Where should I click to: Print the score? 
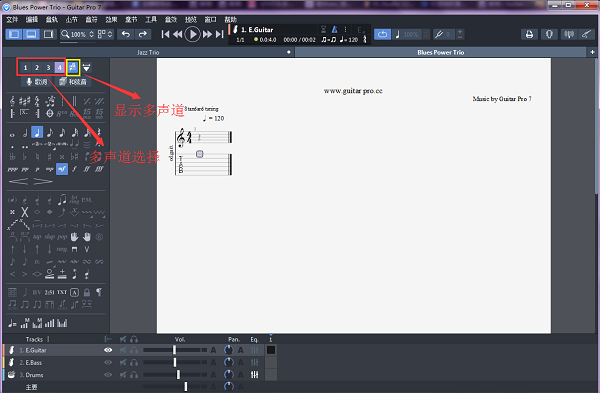(529, 34)
